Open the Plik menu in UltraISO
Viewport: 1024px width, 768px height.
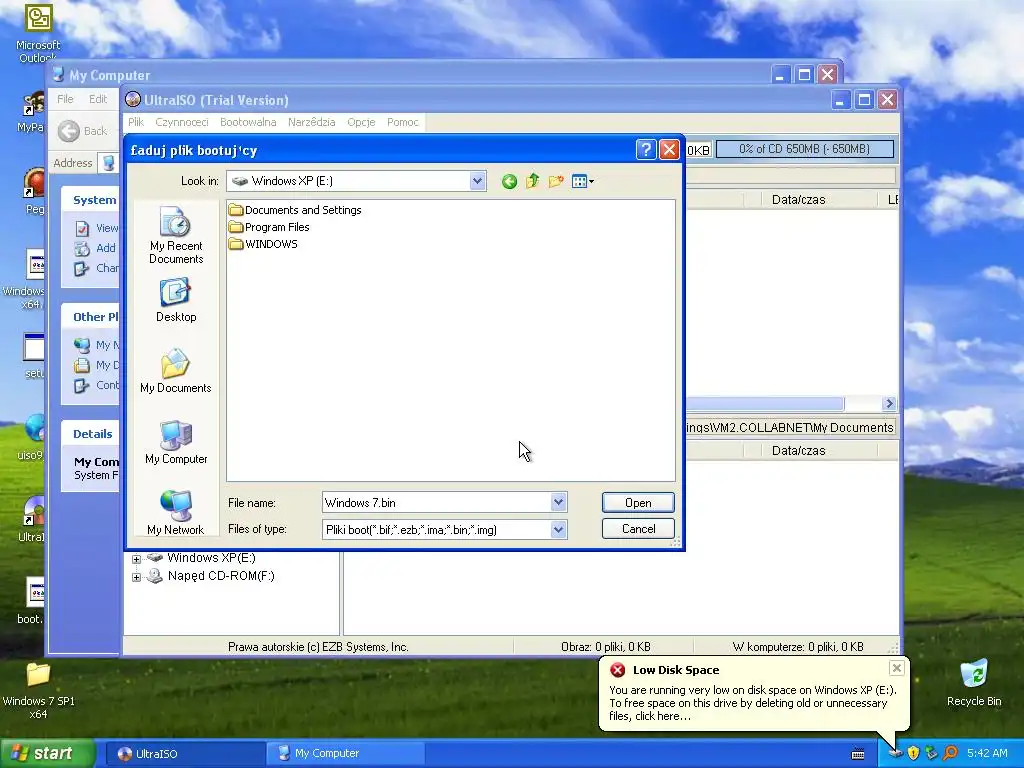(136, 122)
